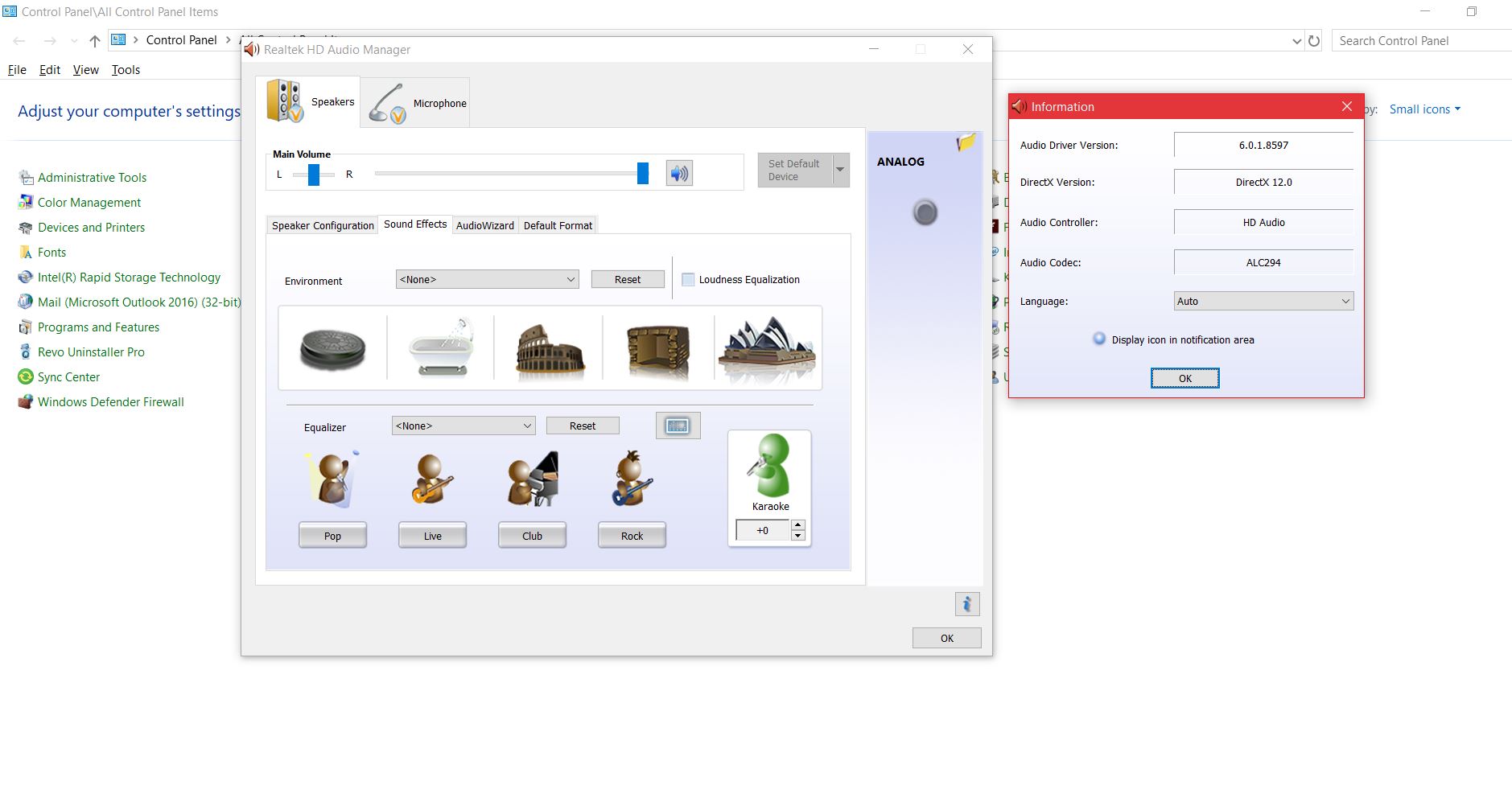
Task: Click the Club pianist equalizer icon
Action: 533,479
